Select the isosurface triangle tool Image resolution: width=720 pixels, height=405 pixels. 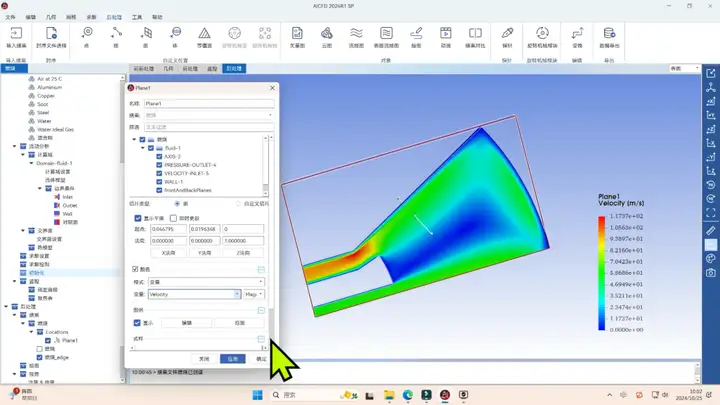pos(204,37)
